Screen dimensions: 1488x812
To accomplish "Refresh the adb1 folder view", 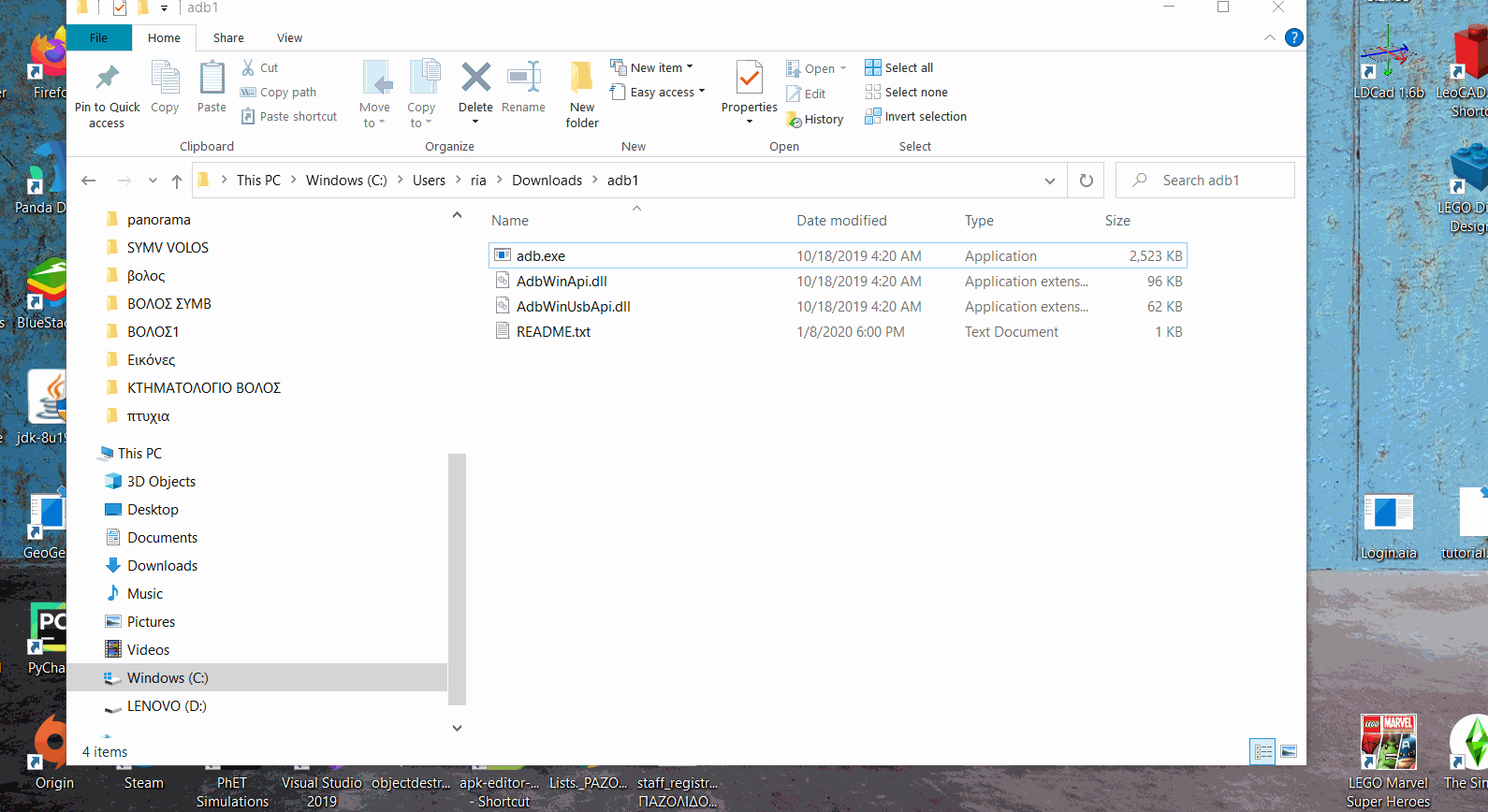I will pyautogui.click(x=1086, y=181).
